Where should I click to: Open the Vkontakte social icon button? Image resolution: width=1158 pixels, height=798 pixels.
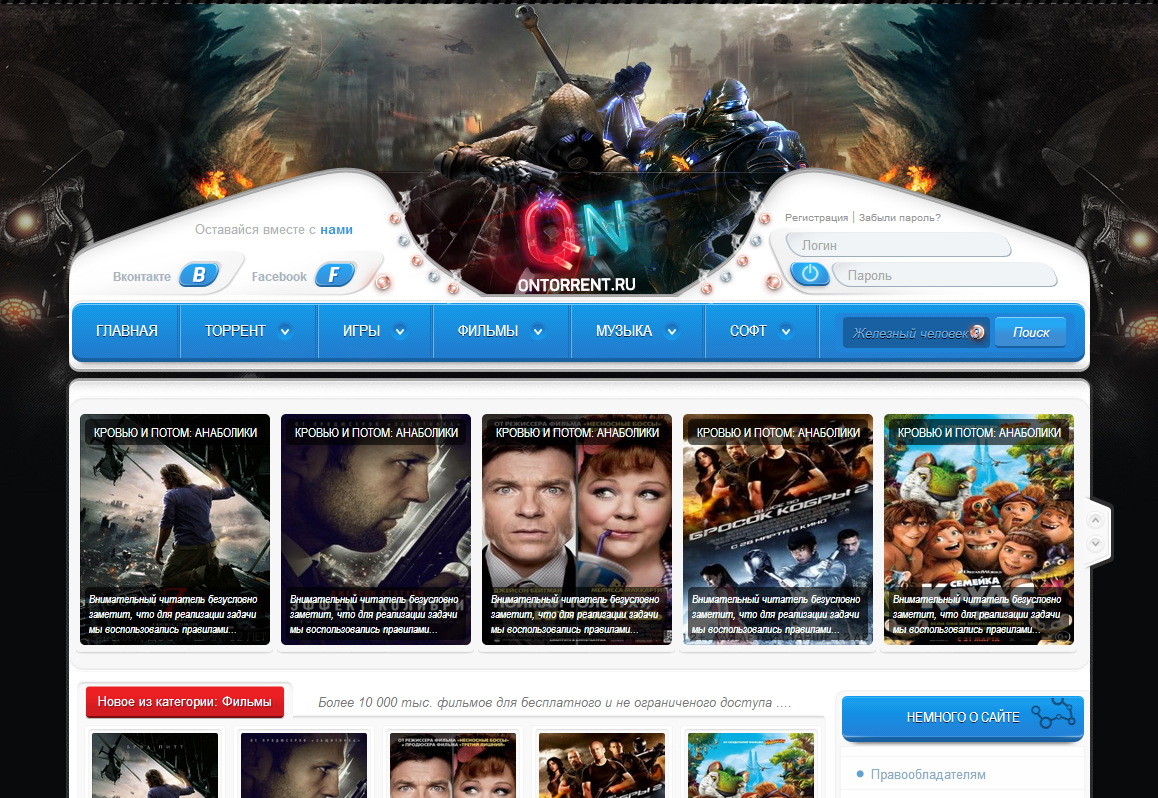[x=199, y=275]
